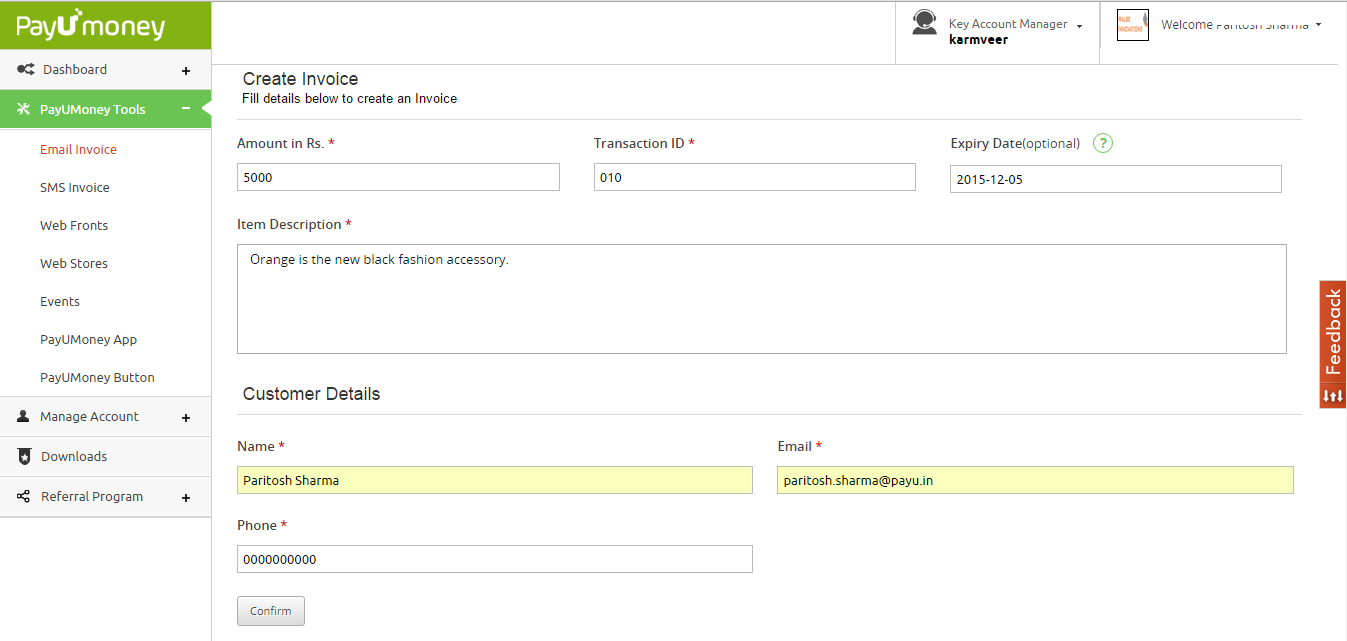Click the customer Name input field

pos(495,480)
